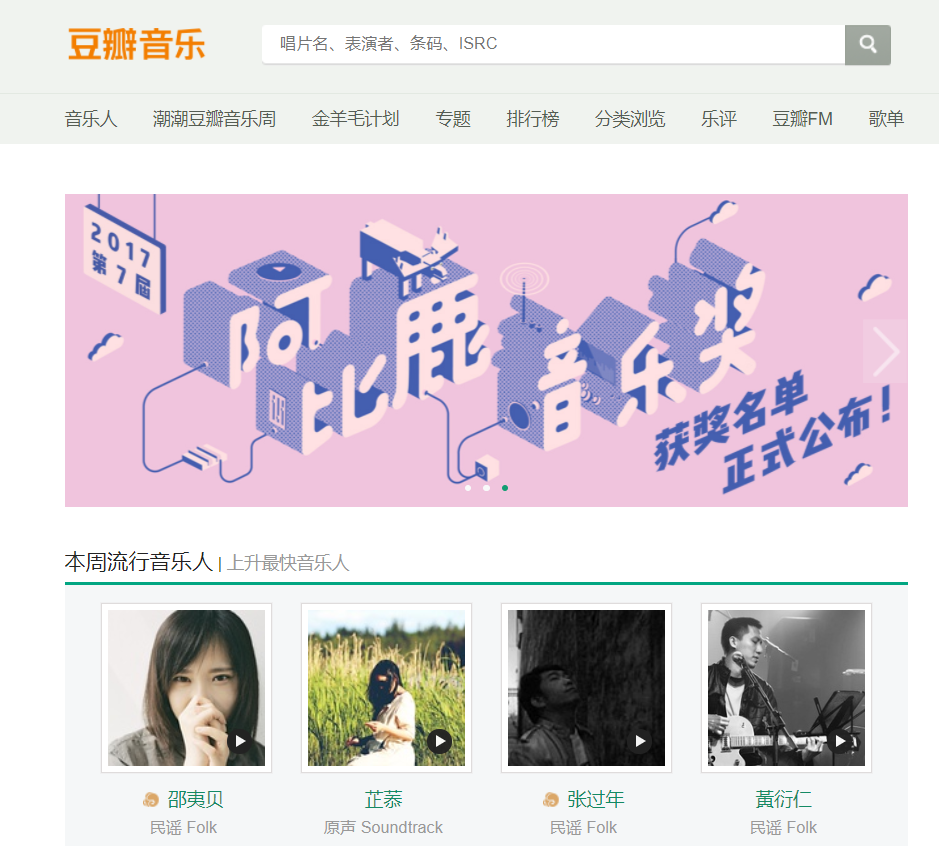Click the search magnifier button

coord(868,44)
